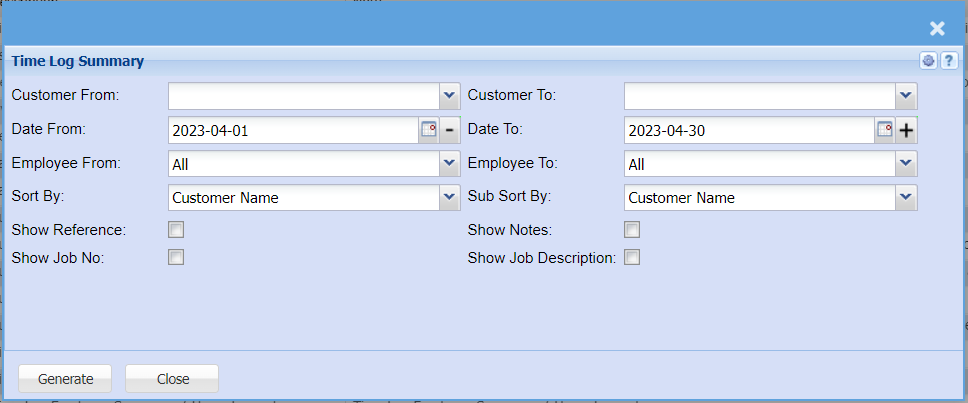Viewport: 968px width, 403px height.
Task: Open the Date From calendar picker
Action: 429,130
